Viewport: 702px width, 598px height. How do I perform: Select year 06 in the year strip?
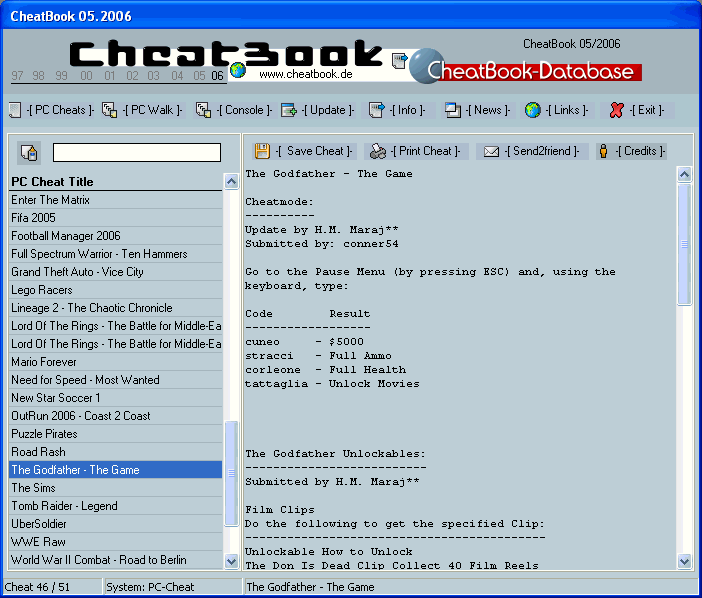(x=218, y=76)
